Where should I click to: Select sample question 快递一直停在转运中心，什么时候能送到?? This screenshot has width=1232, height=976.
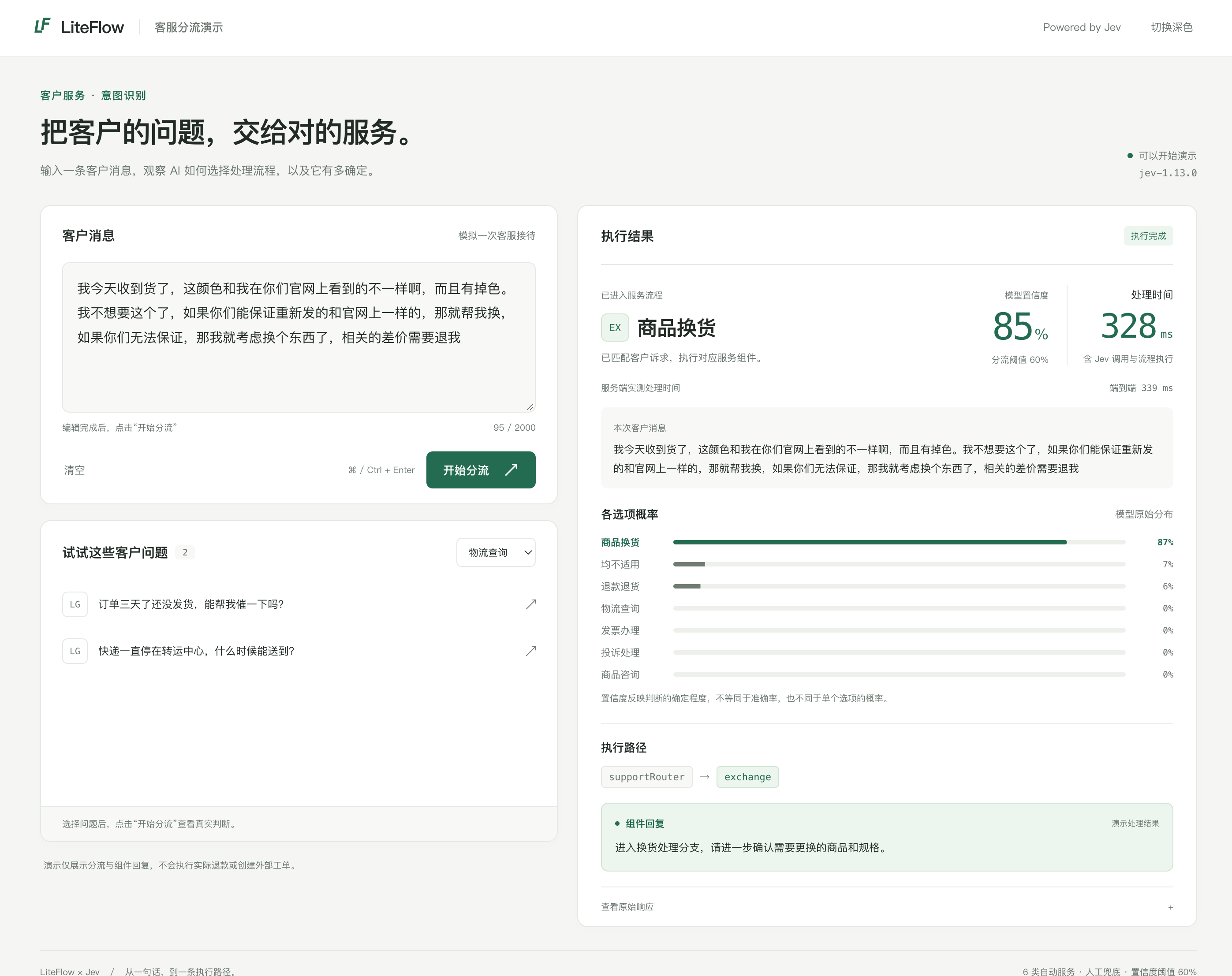[x=299, y=651]
